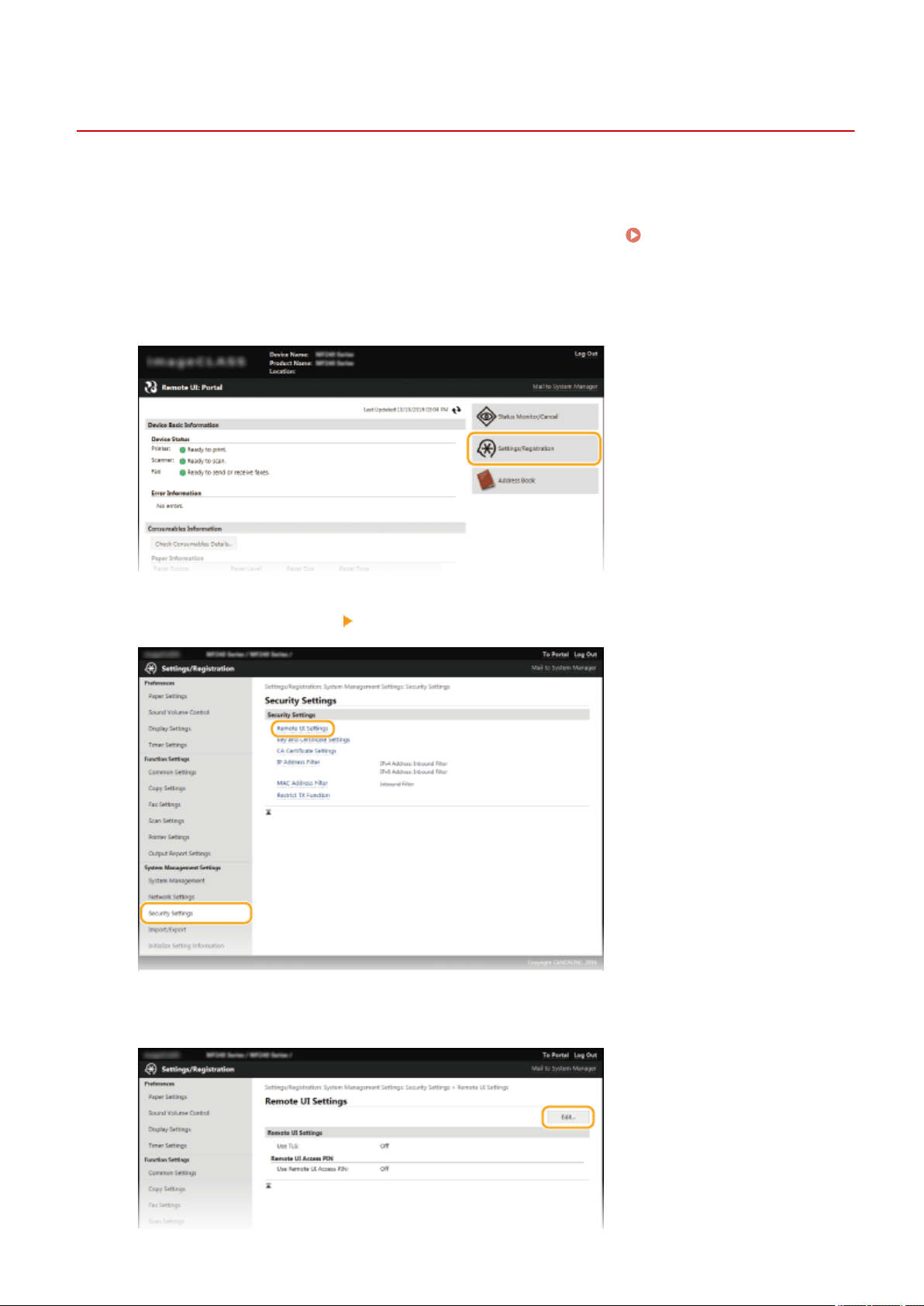
Task: Click the 'No errors.' text
Action: (170, 505)
